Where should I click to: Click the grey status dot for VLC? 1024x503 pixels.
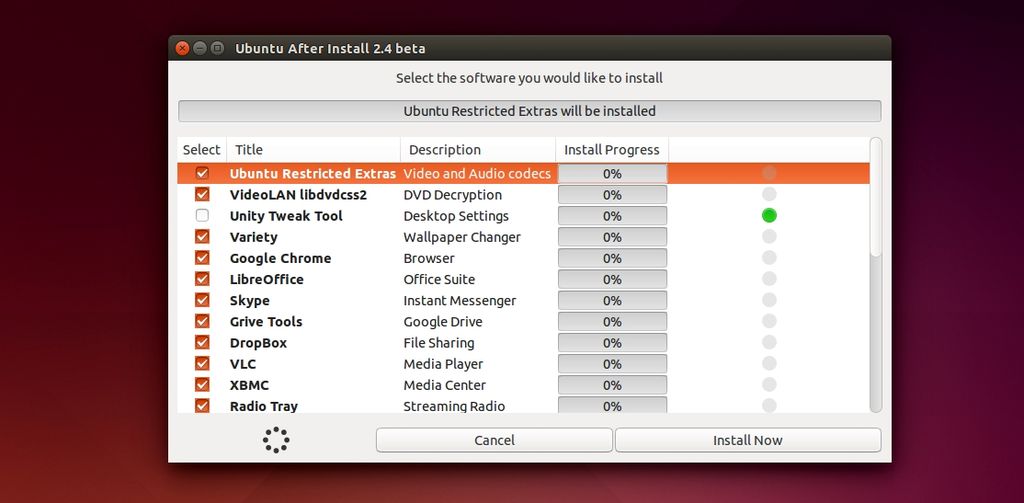pyautogui.click(x=769, y=363)
